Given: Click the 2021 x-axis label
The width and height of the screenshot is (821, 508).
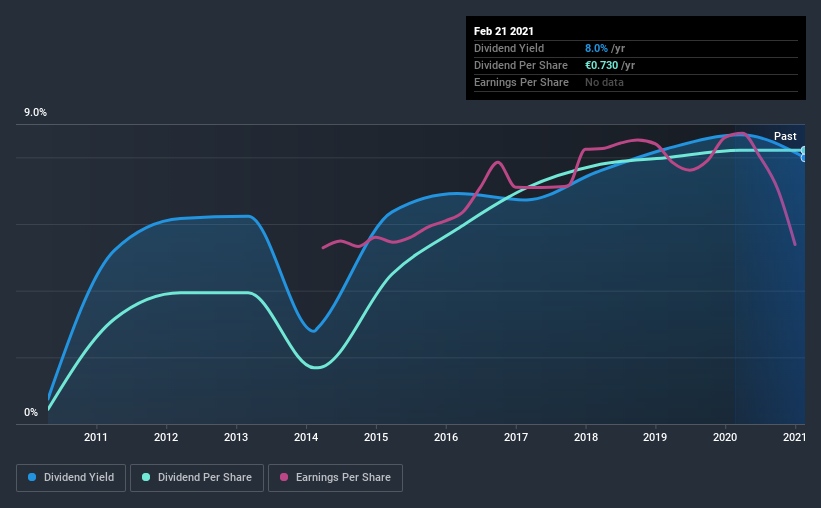Looking at the screenshot, I should point(794,437).
